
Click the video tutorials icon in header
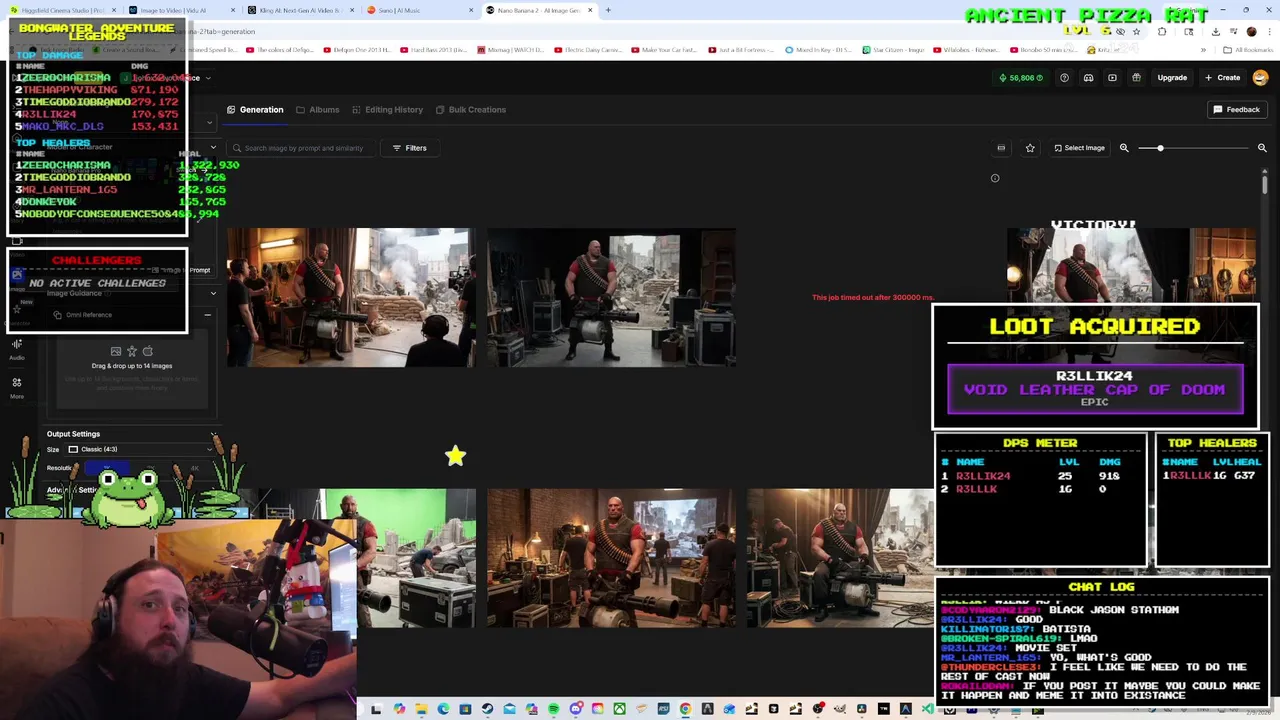pyautogui.click(x=1112, y=77)
